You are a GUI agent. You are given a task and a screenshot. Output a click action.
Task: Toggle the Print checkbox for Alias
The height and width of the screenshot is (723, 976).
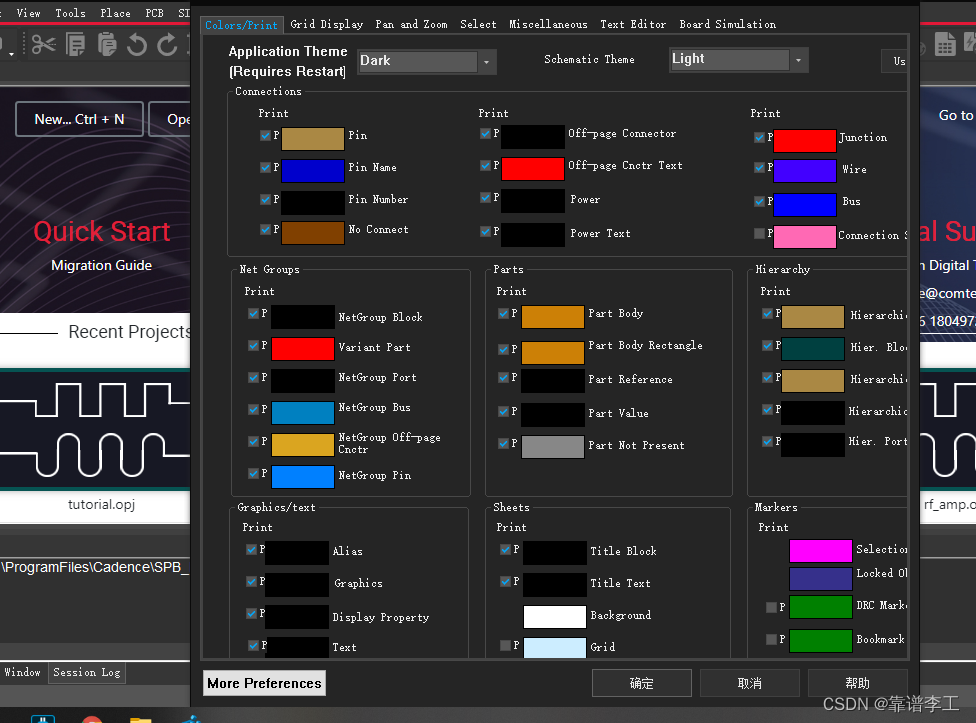251,549
